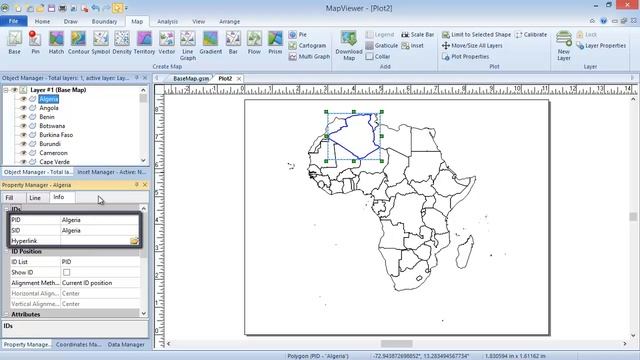The width and height of the screenshot is (640, 360).
Task: Choose the Pin map tool
Action: coord(35,42)
